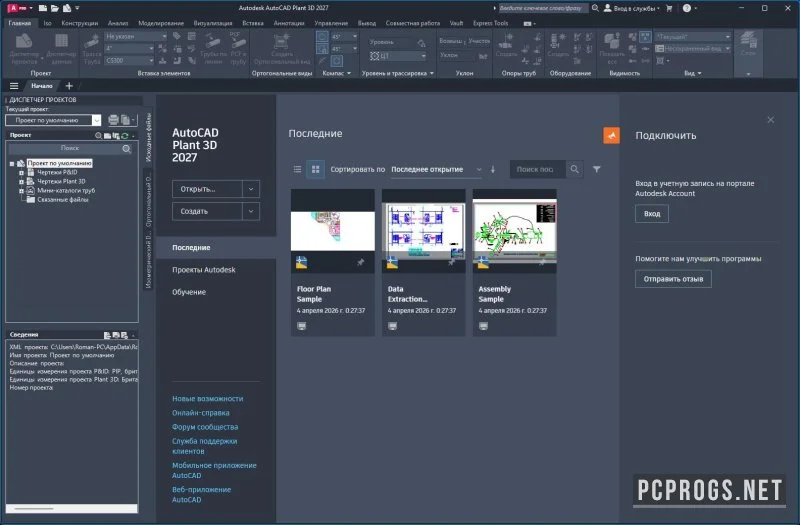Select Обучение in the start sidebar
The image size is (800, 525).
pyautogui.click(x=189, y=292)
